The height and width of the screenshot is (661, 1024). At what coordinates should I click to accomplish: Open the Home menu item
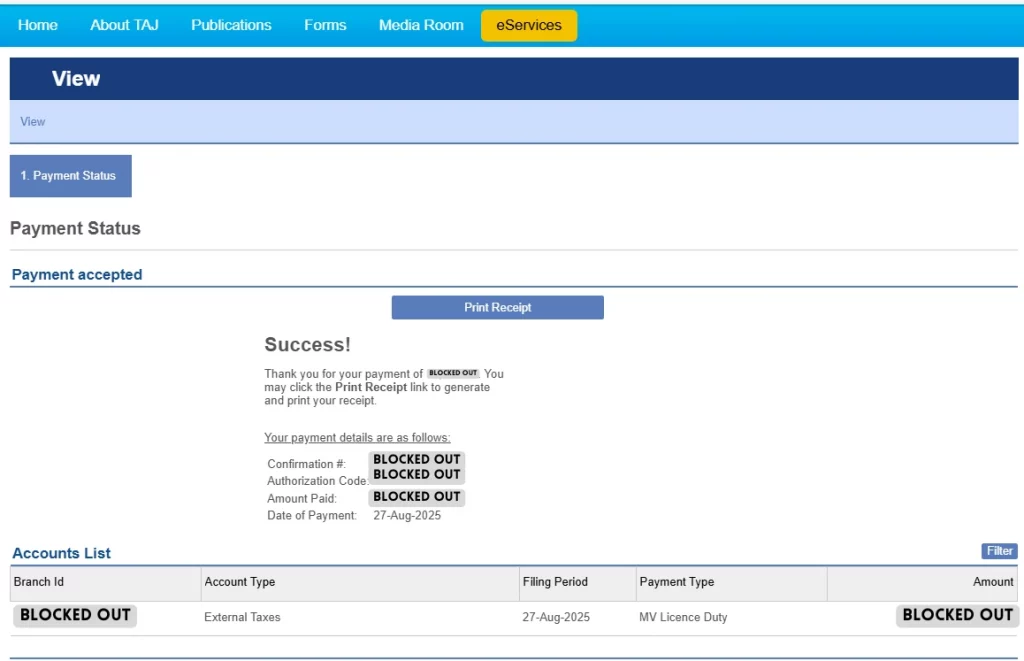[x=38, y=25]
